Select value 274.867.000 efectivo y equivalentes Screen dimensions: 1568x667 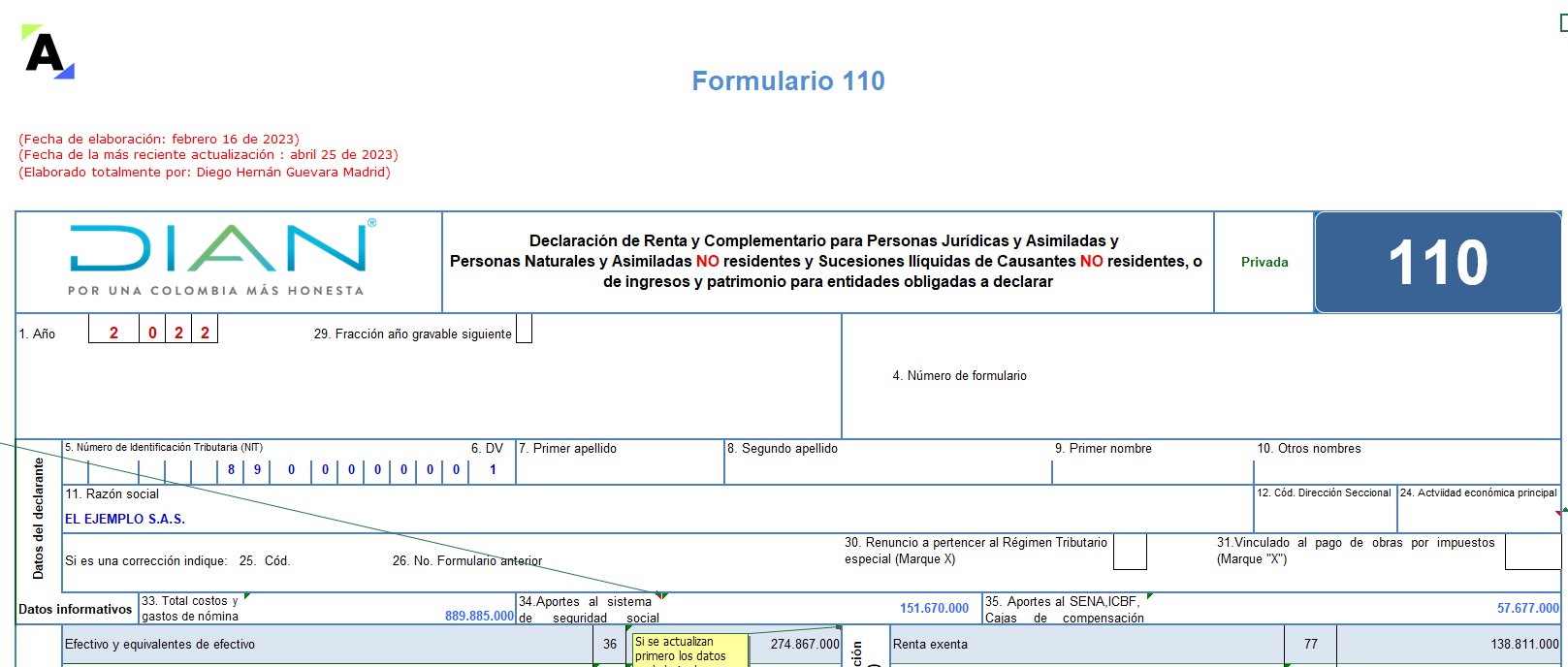coord(805,644)
